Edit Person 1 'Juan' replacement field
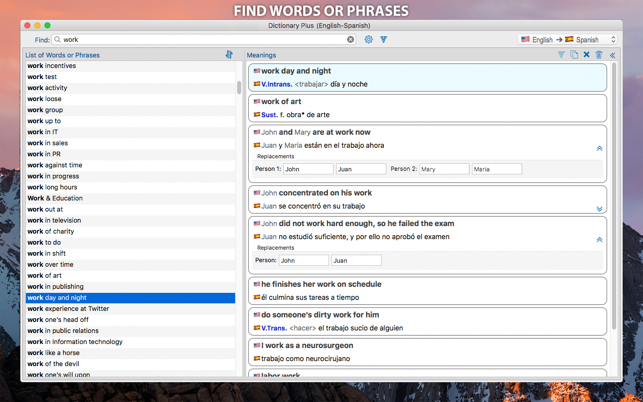643x402 pixels. (x=361, y=169)
